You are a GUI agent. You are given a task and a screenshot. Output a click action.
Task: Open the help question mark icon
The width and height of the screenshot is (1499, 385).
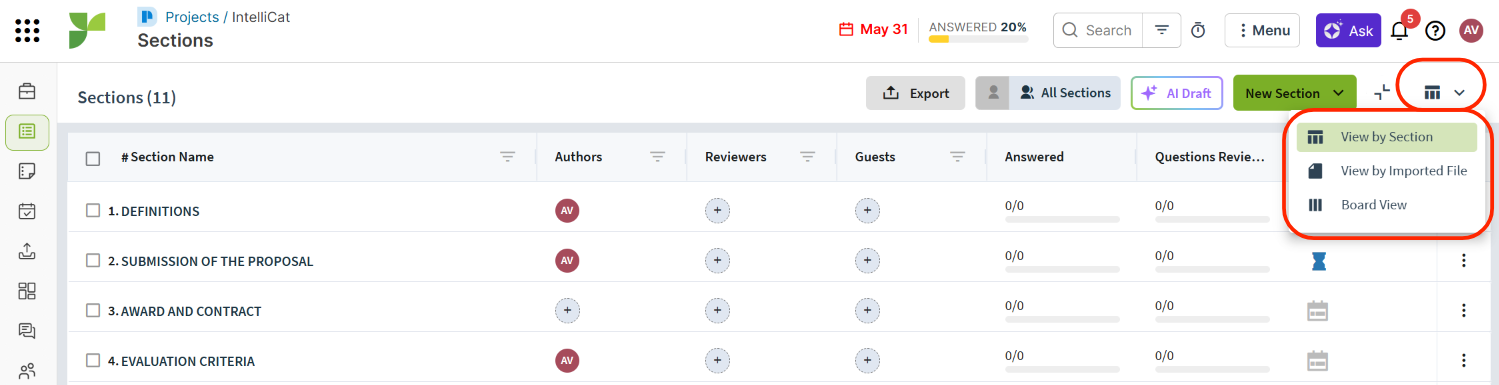1435,31
